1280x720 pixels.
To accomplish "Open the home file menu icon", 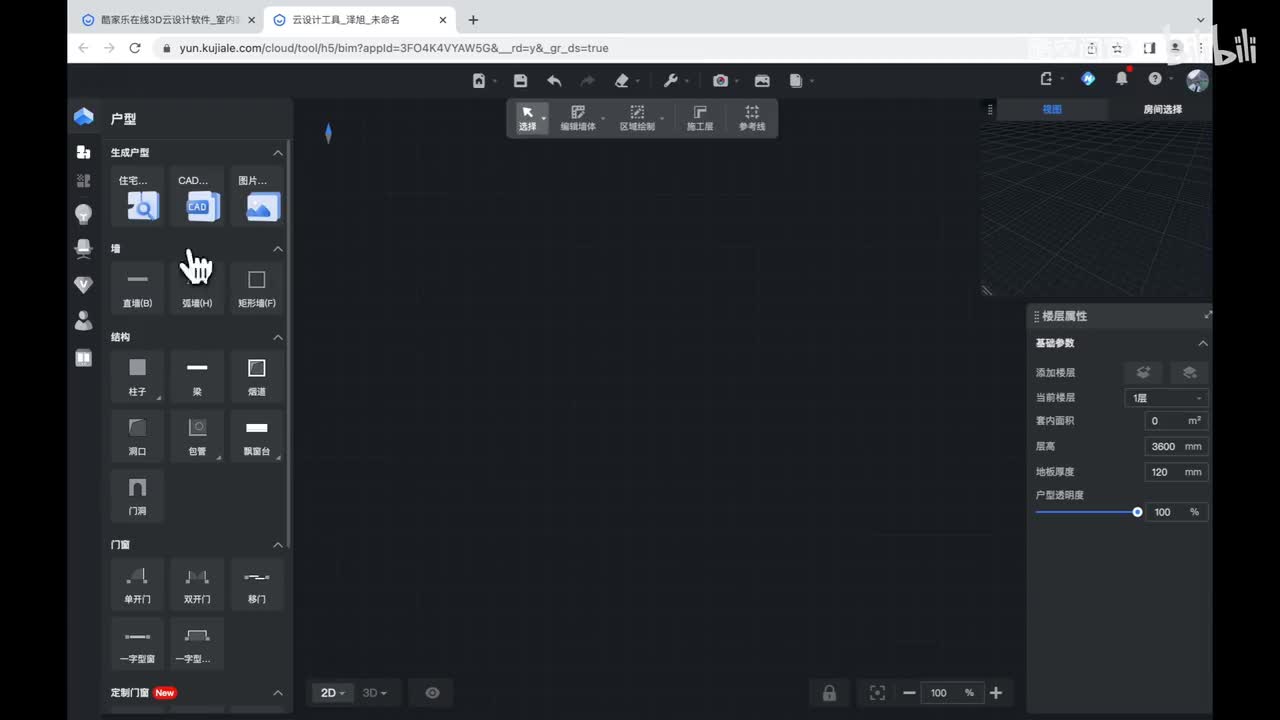I will [x=479, y=80].
